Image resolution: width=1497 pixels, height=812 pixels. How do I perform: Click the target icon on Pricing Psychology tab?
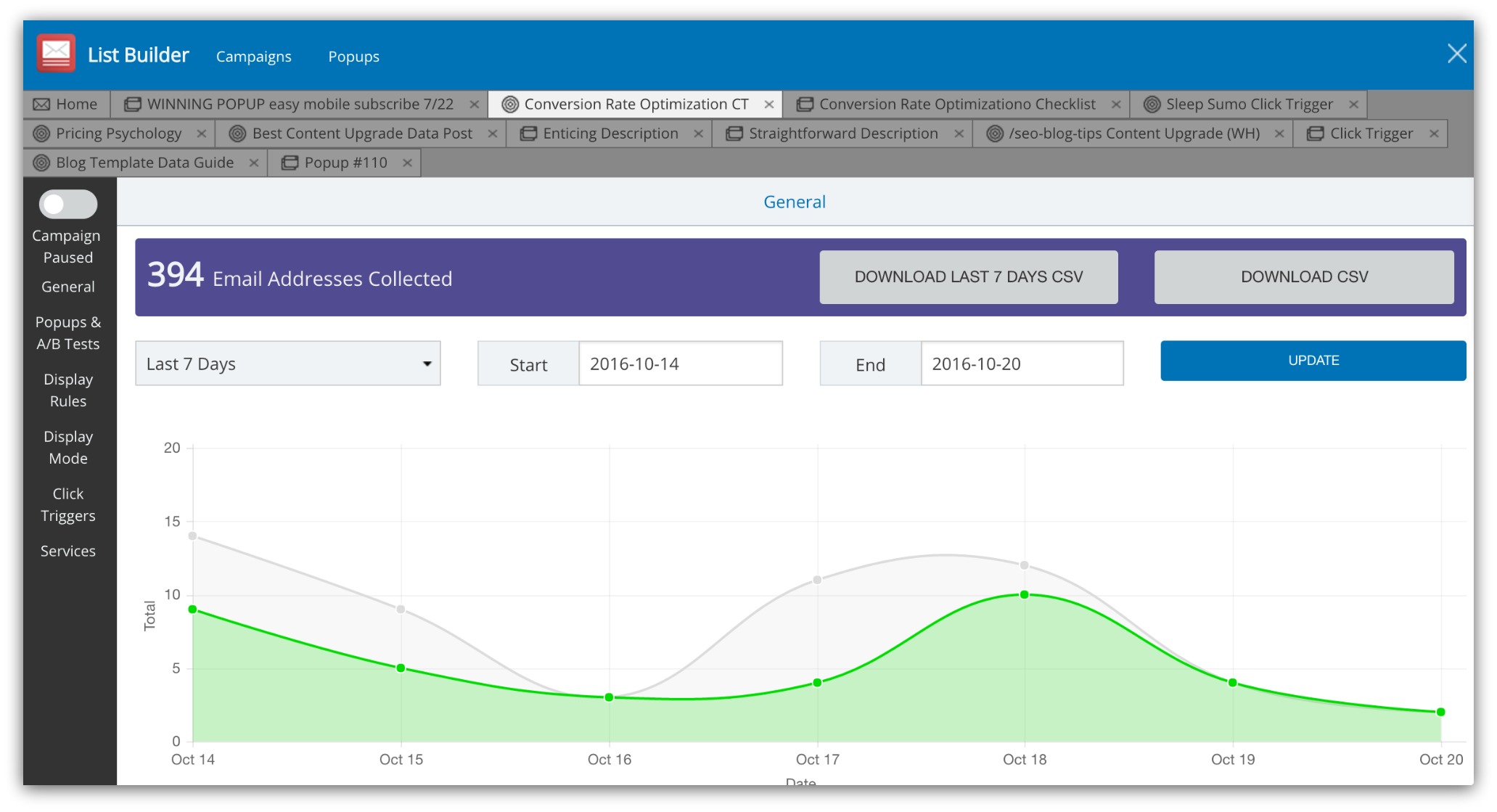42,134
